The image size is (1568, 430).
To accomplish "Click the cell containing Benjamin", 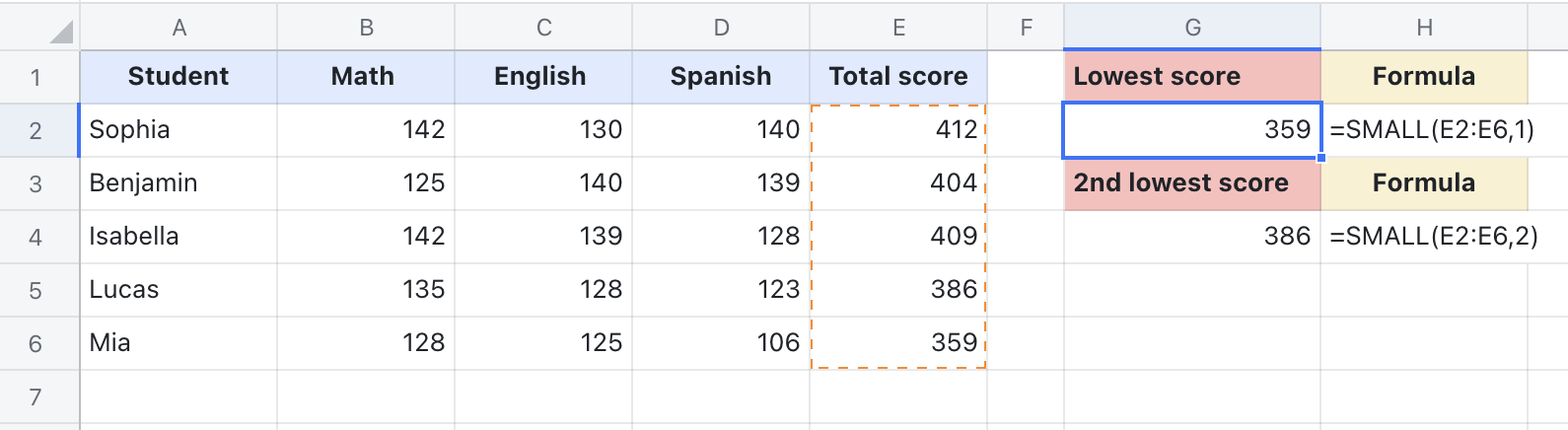I will click(x=178, y=183).
